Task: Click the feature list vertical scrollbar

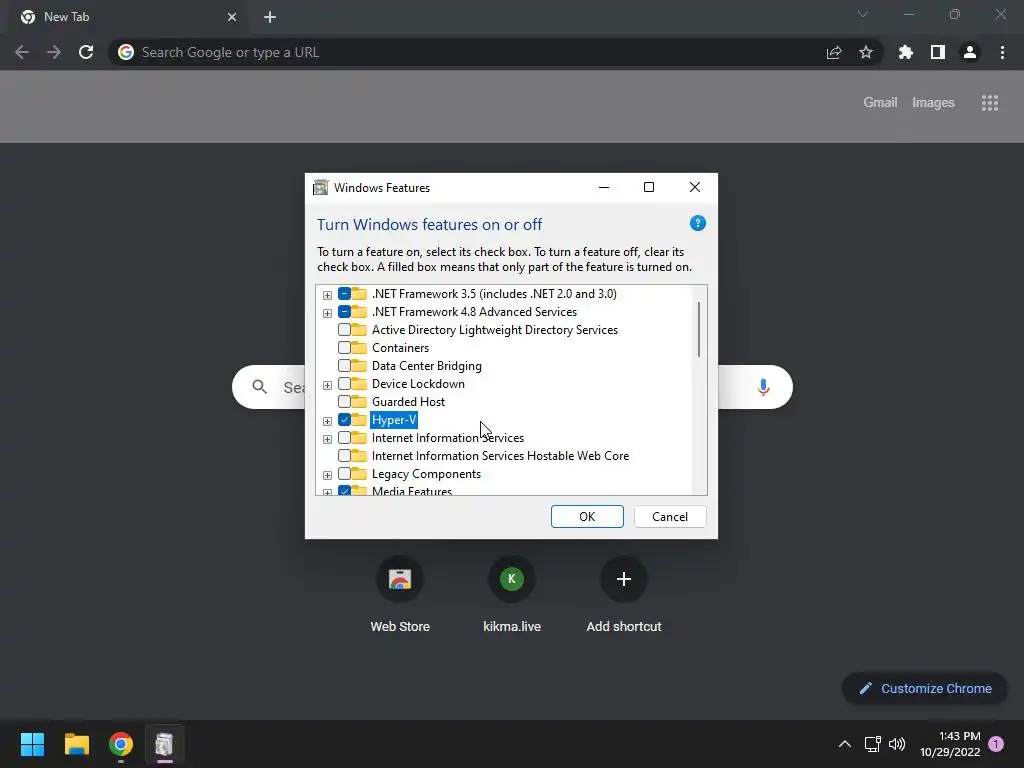Action: click(x=699, y=330)
